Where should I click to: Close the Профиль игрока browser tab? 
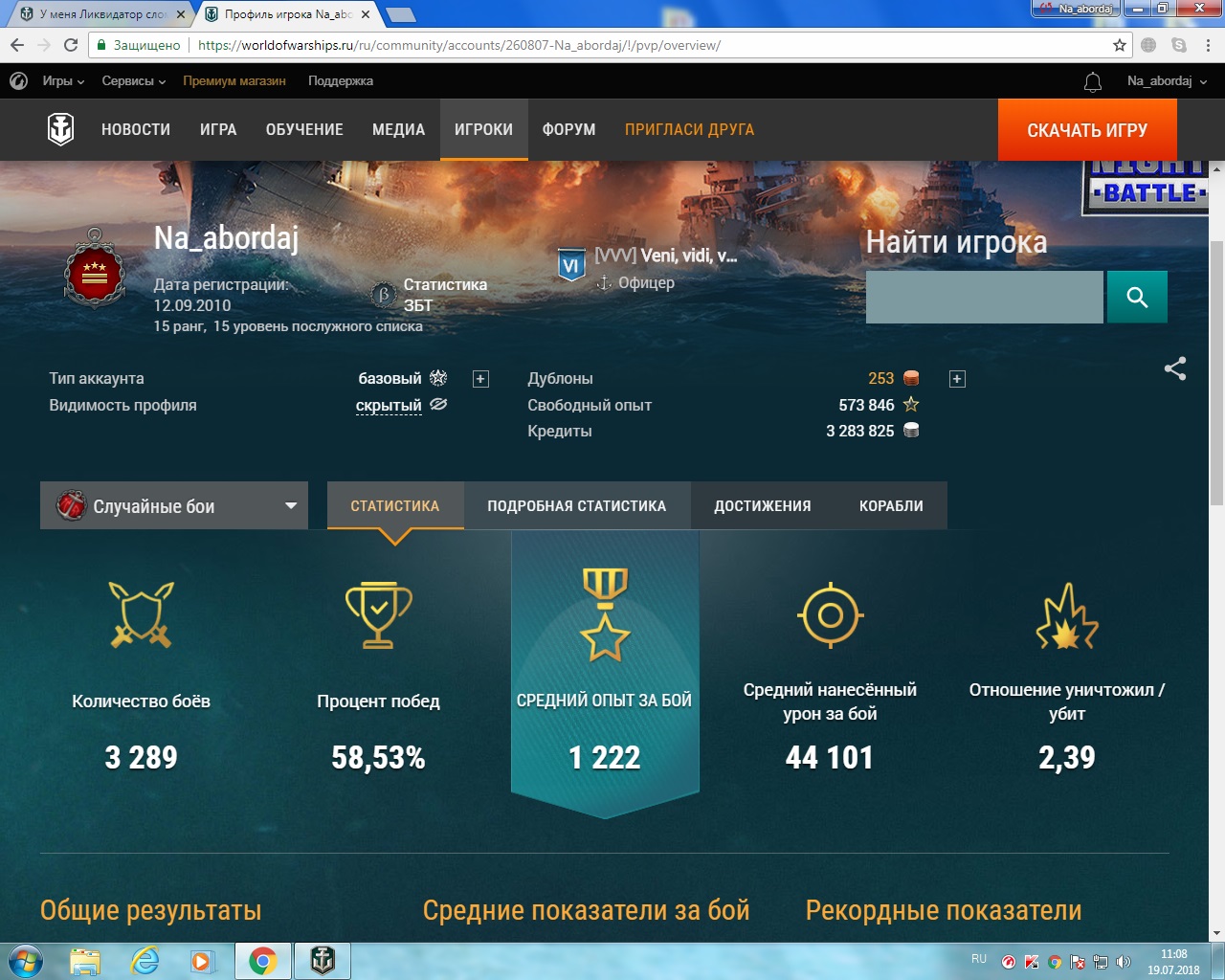(x=366, y=14)
